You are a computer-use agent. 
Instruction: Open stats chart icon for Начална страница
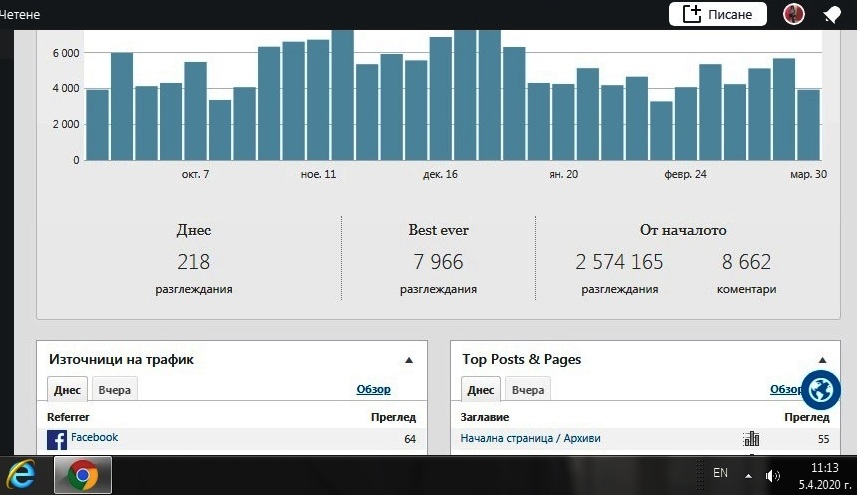751,439
